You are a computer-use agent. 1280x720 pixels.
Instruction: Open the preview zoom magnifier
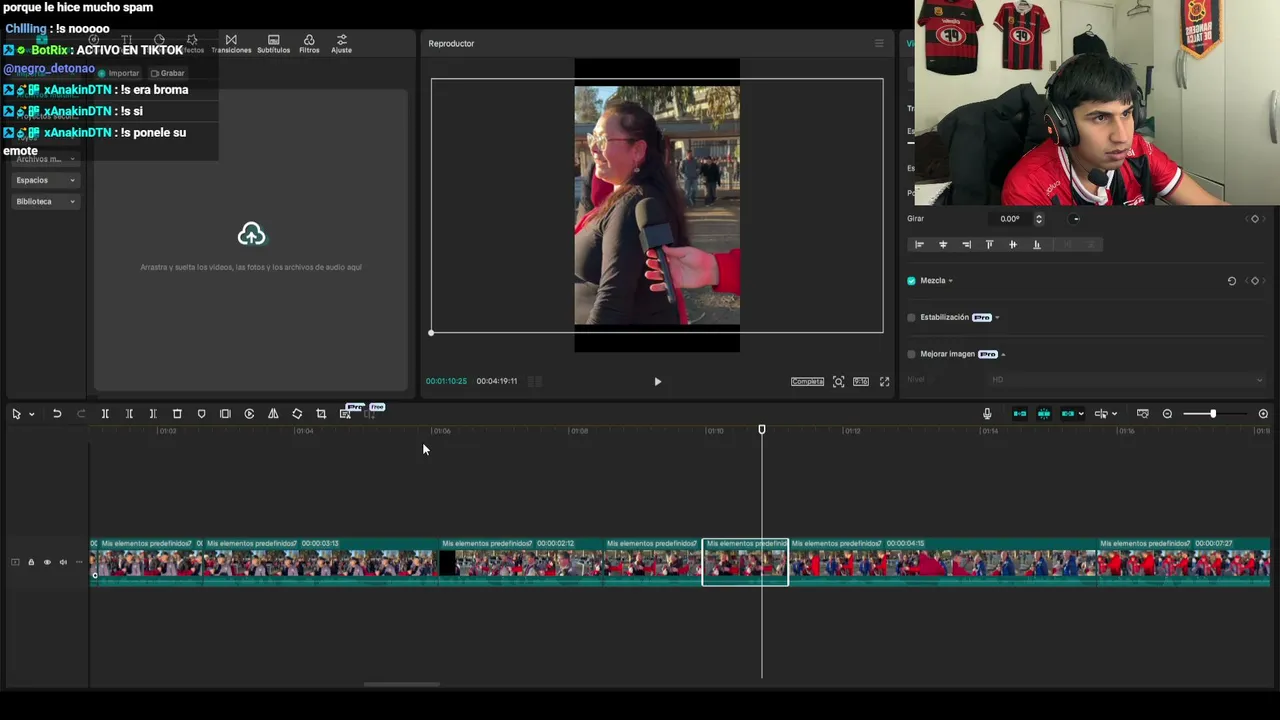838,382
